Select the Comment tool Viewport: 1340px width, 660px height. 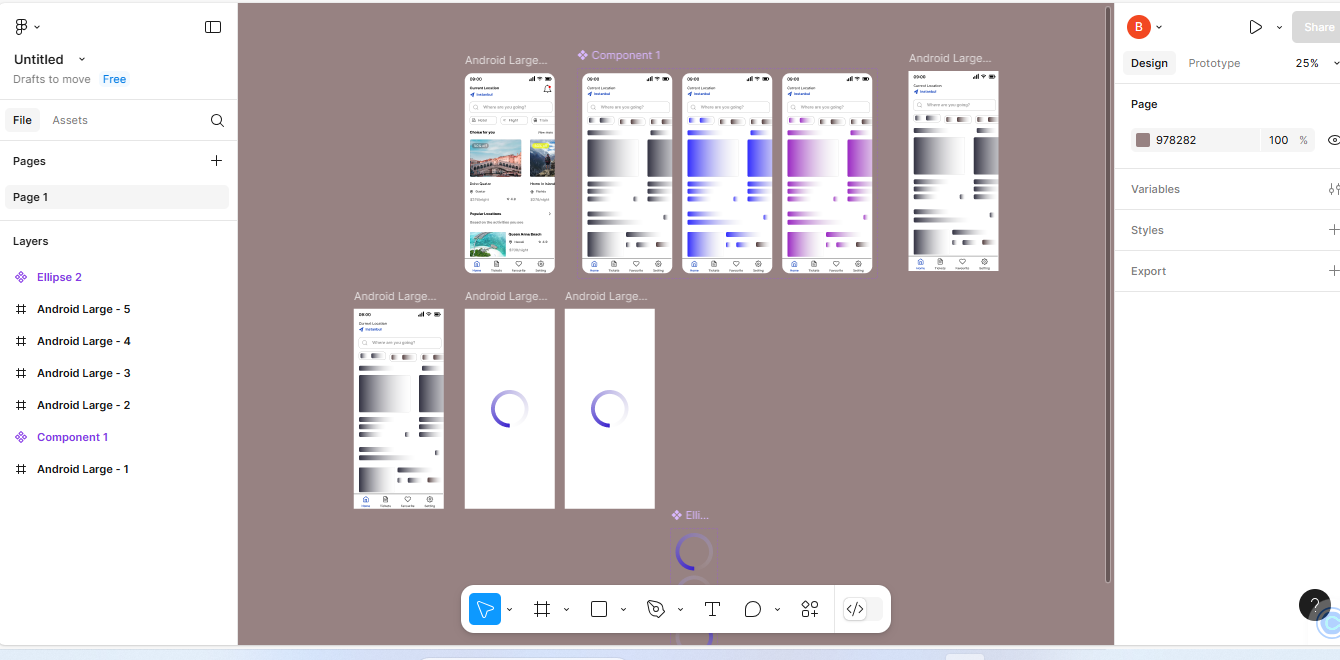click(752, 609)
